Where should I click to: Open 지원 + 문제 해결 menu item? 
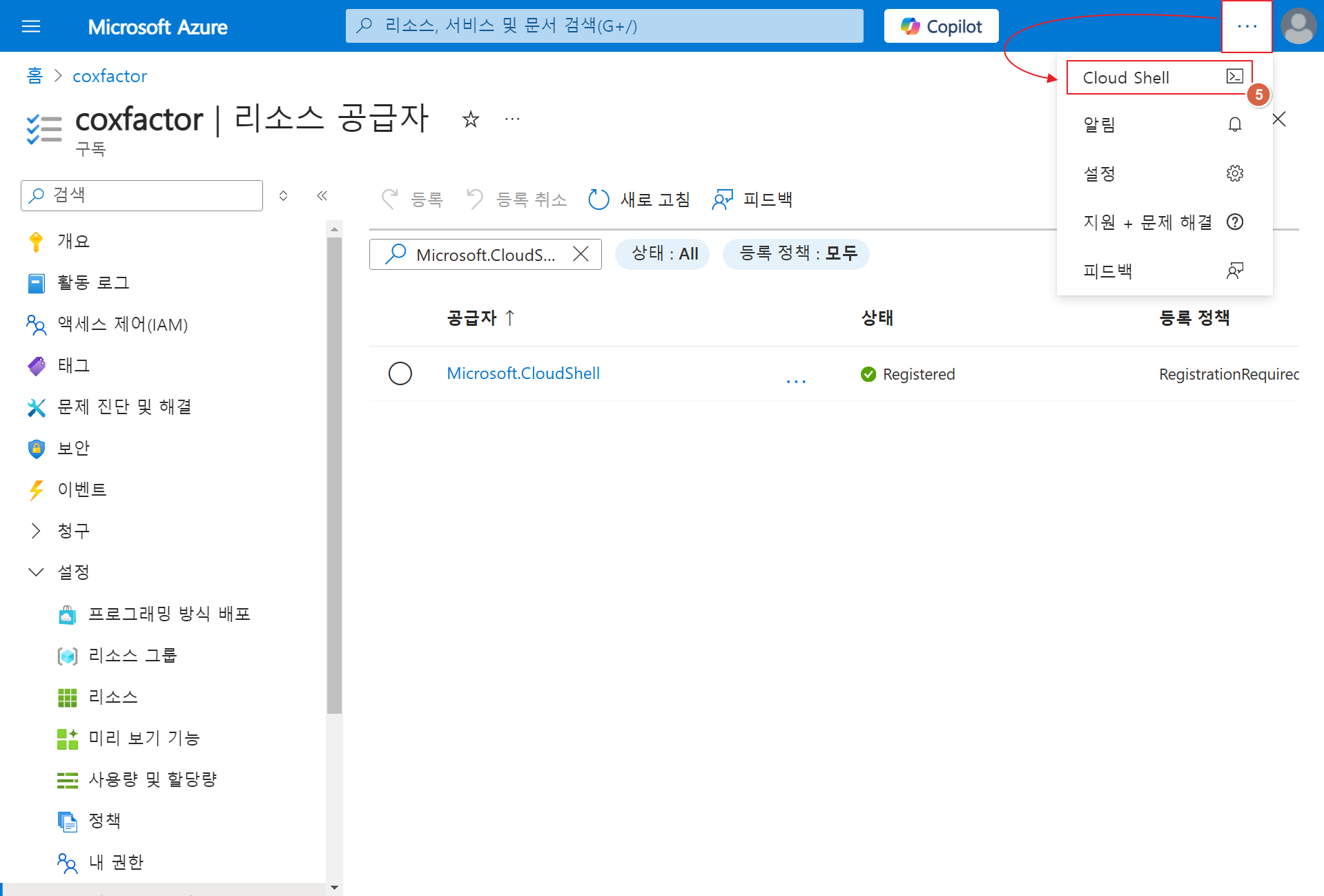click(1164, 222)
